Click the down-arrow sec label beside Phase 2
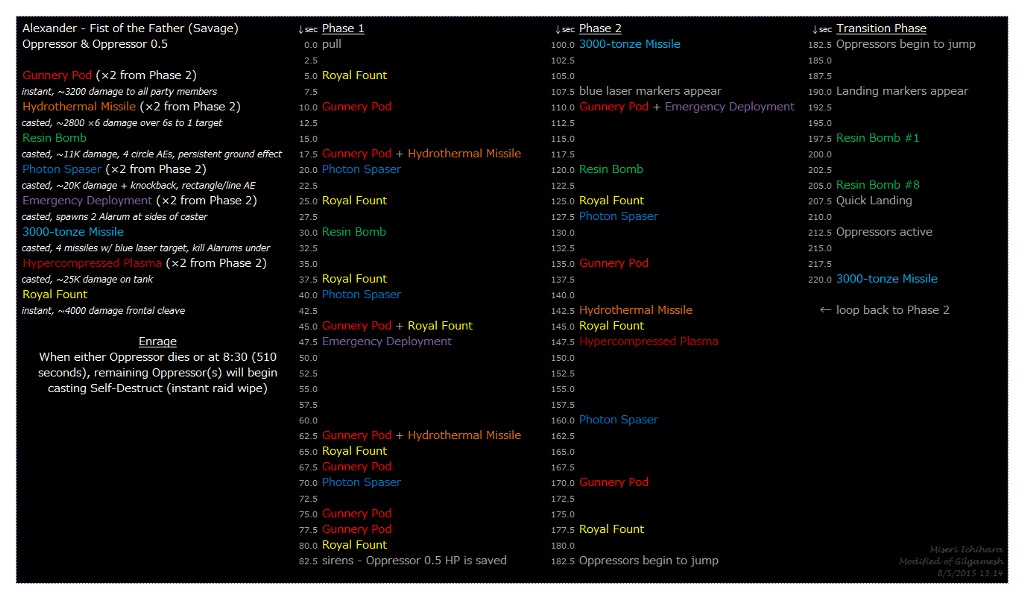Viewport: 1024px width, 599px height. tap(565, 29)
